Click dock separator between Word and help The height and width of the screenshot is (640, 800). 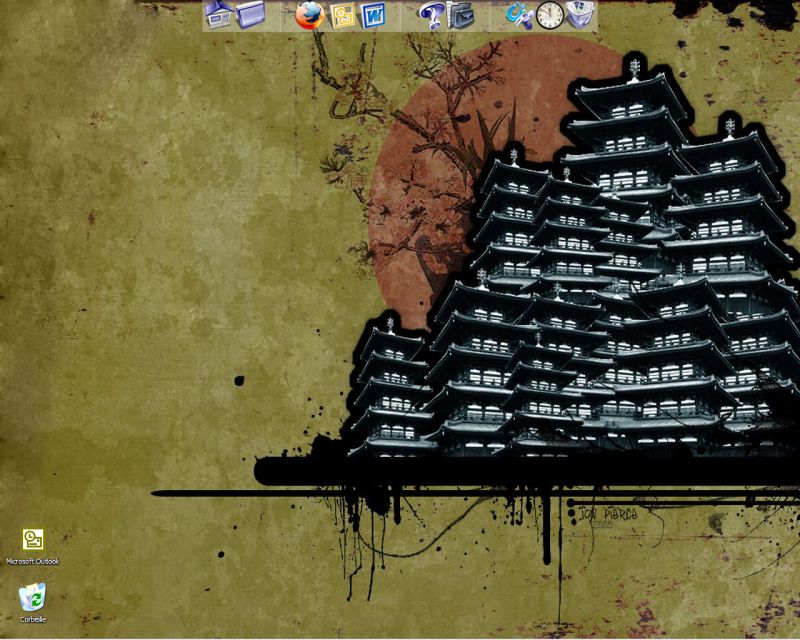tap(401, 15)
